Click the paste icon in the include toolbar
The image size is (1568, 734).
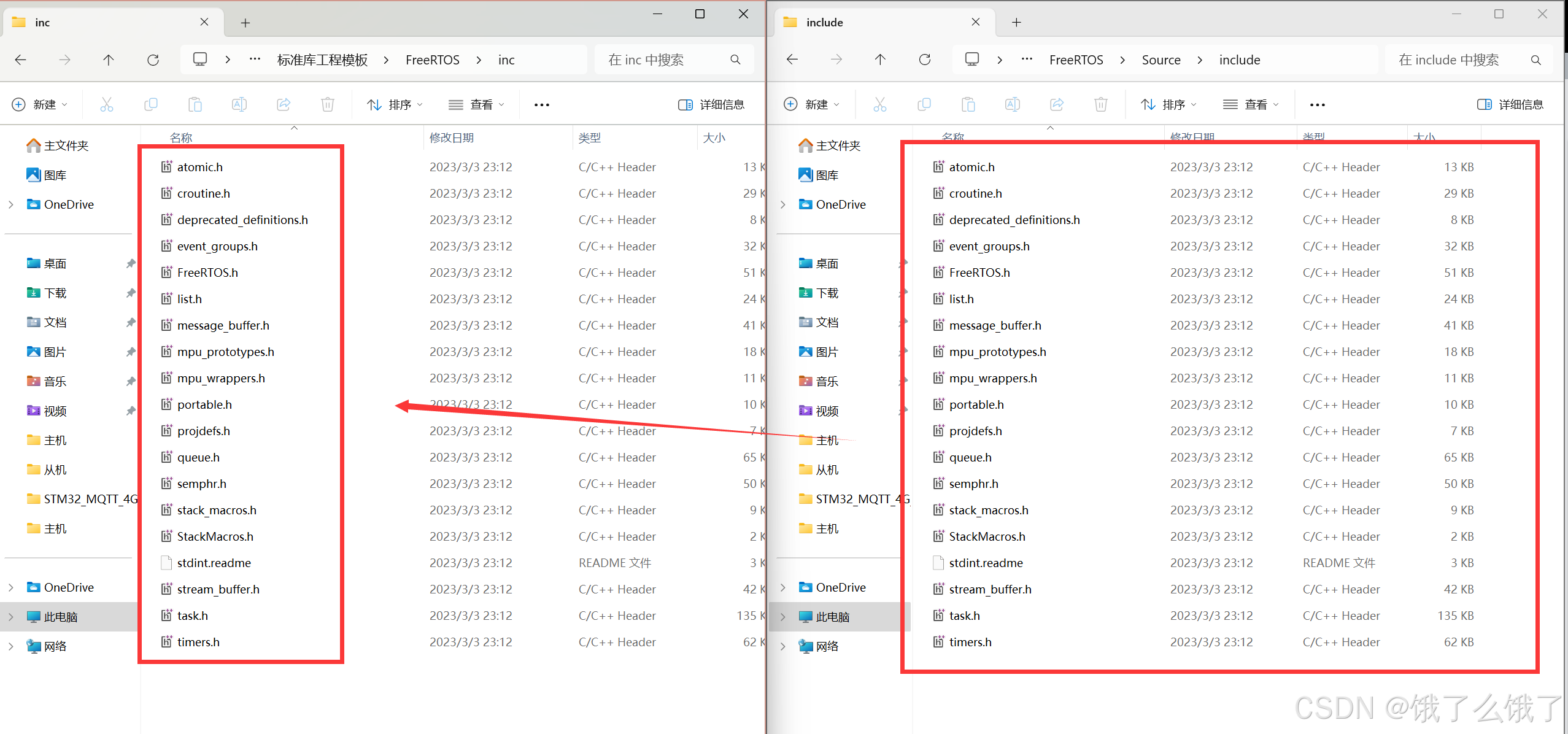click(x=968, y=104)
